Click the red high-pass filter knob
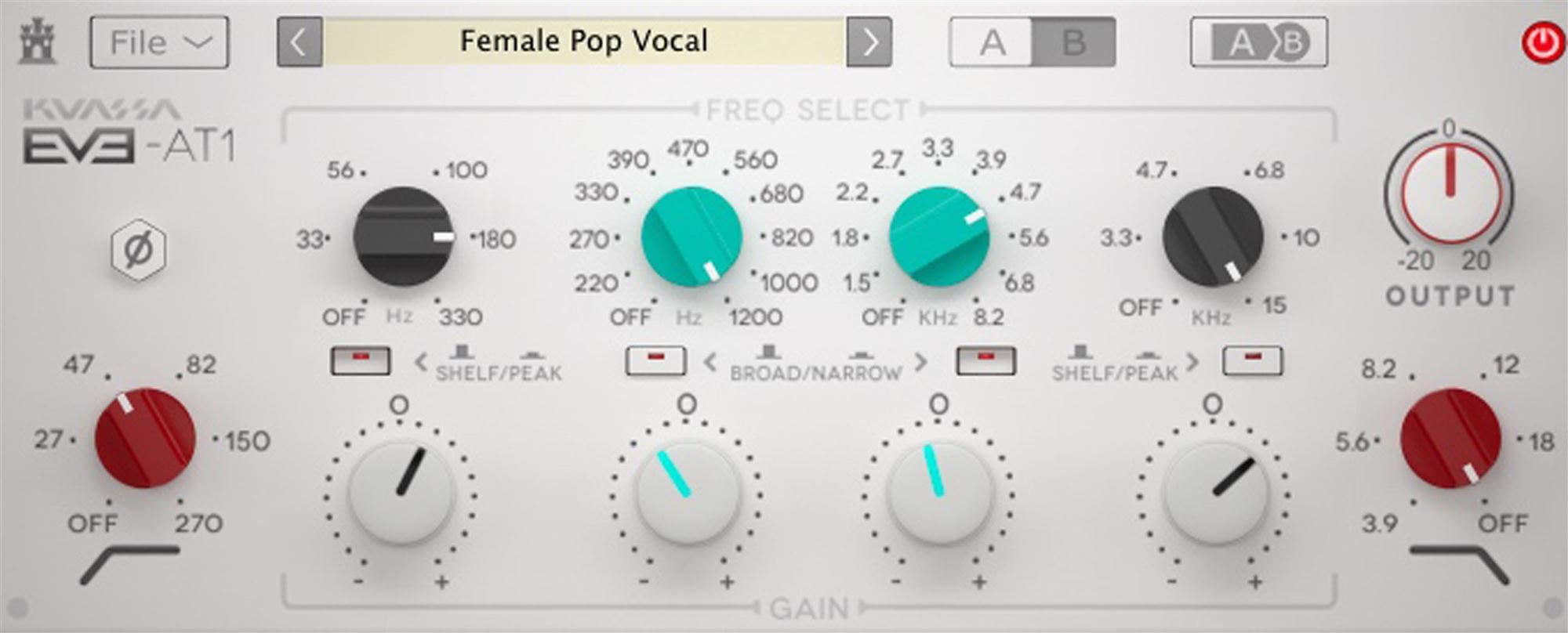 tap(145, 438)
